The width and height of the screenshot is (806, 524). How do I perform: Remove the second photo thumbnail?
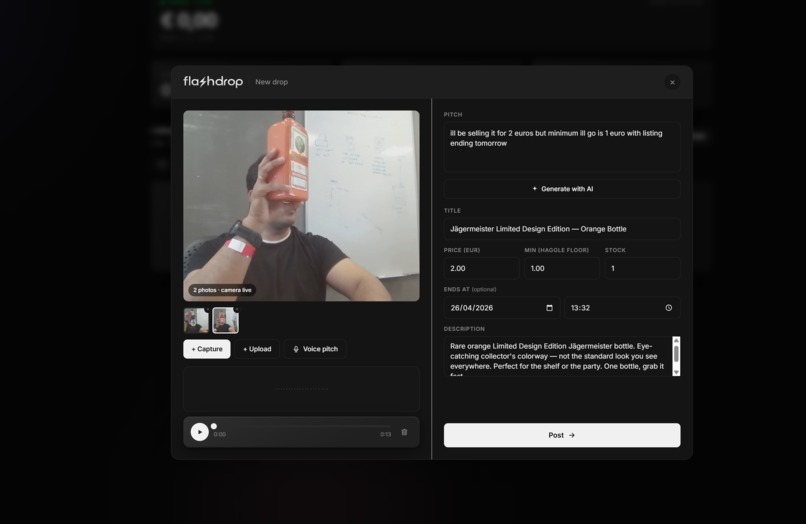click(236, 309)
